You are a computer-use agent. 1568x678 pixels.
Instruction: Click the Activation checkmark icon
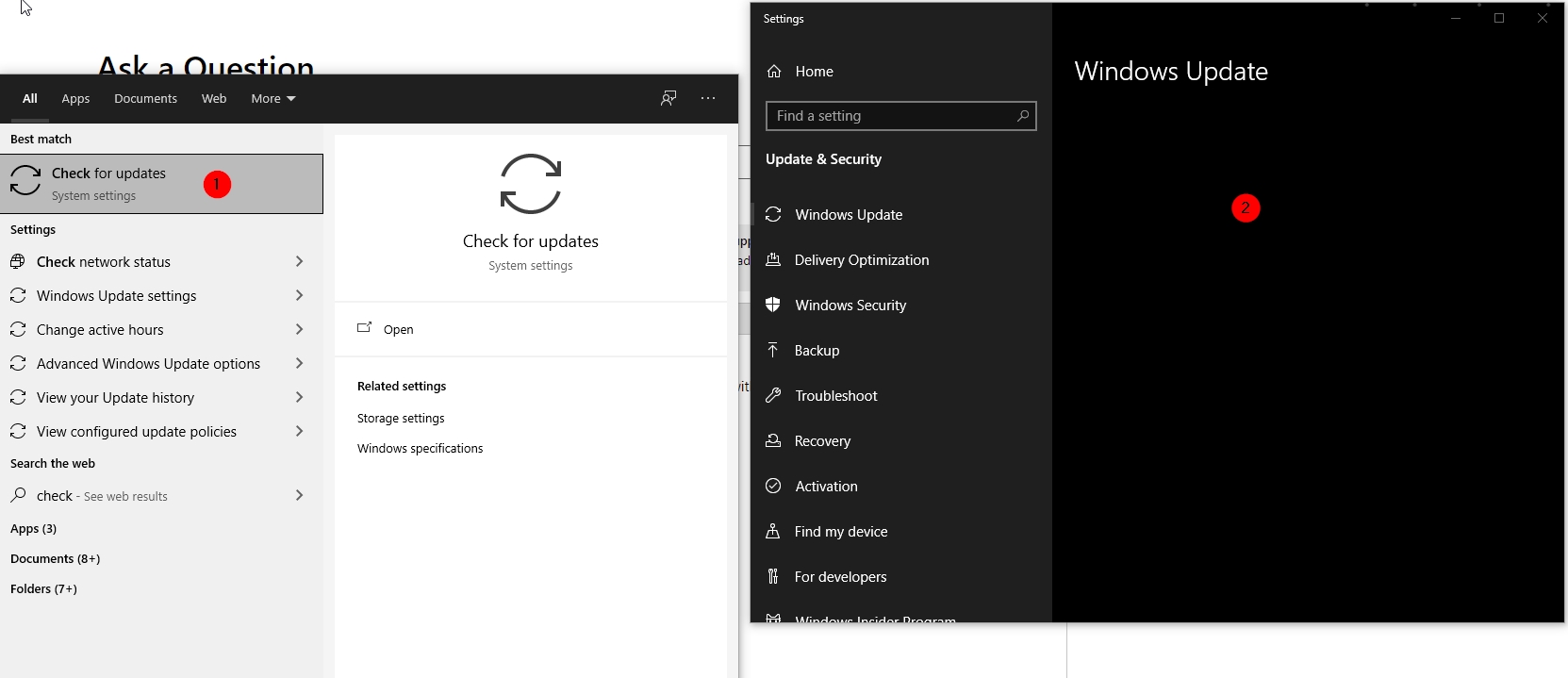pos(773,486)
